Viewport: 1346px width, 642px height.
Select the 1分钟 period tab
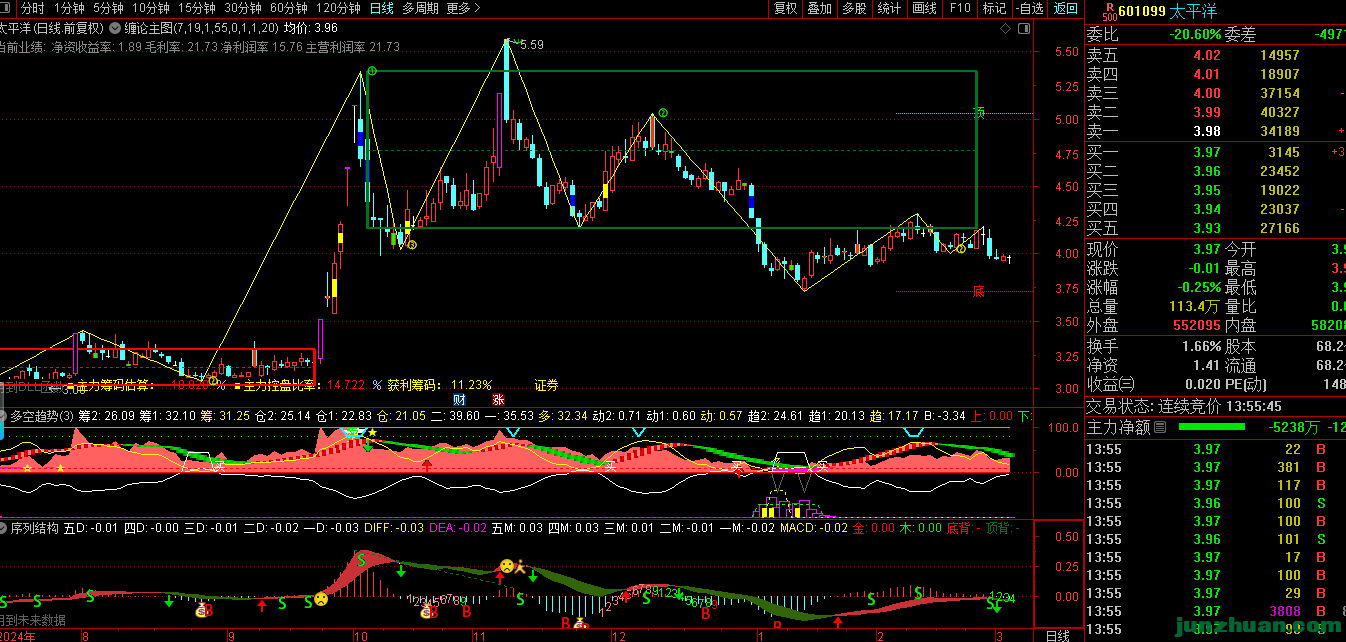point(69,8)
